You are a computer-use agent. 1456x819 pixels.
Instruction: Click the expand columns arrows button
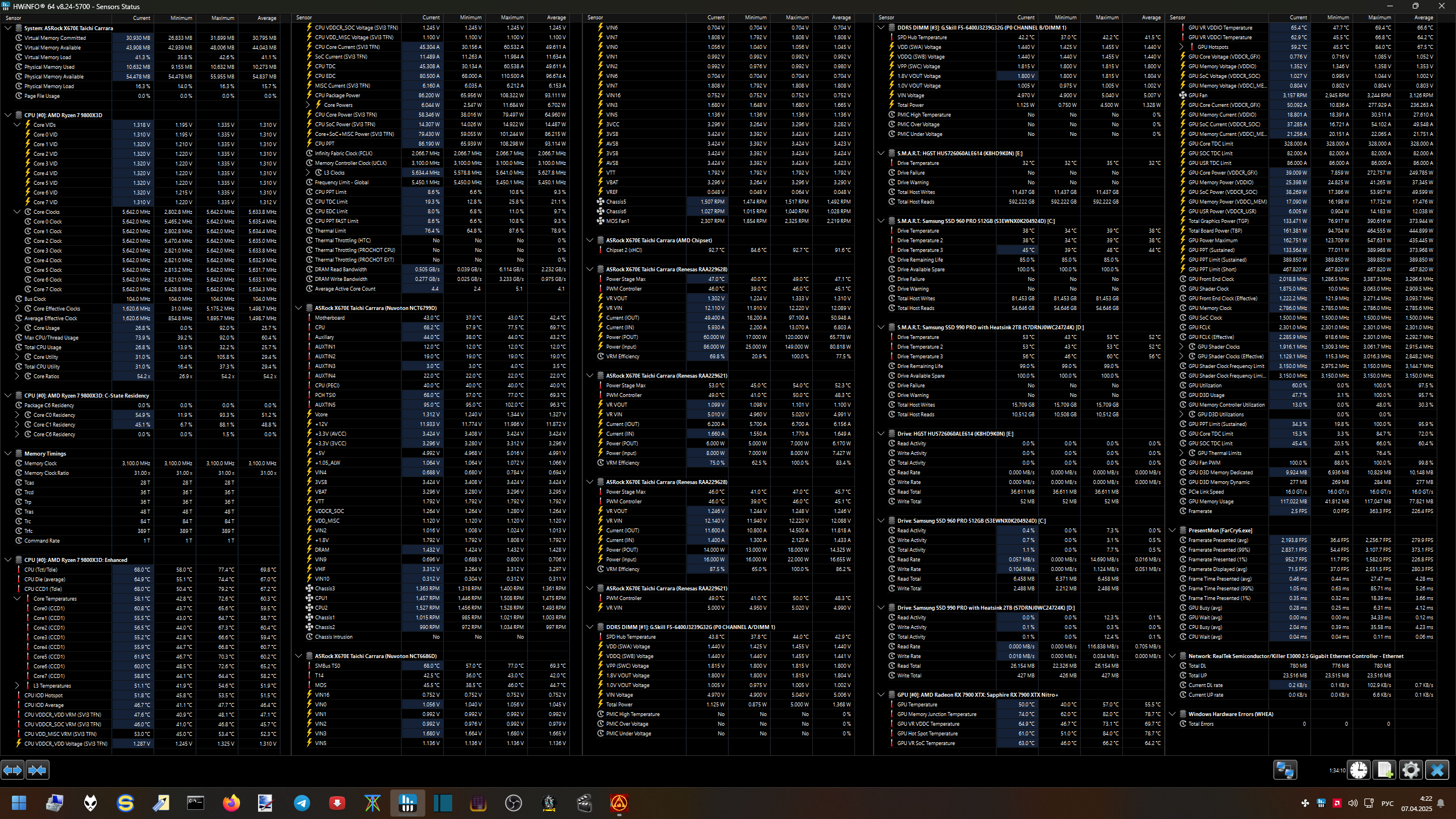[x=13, y=770]
